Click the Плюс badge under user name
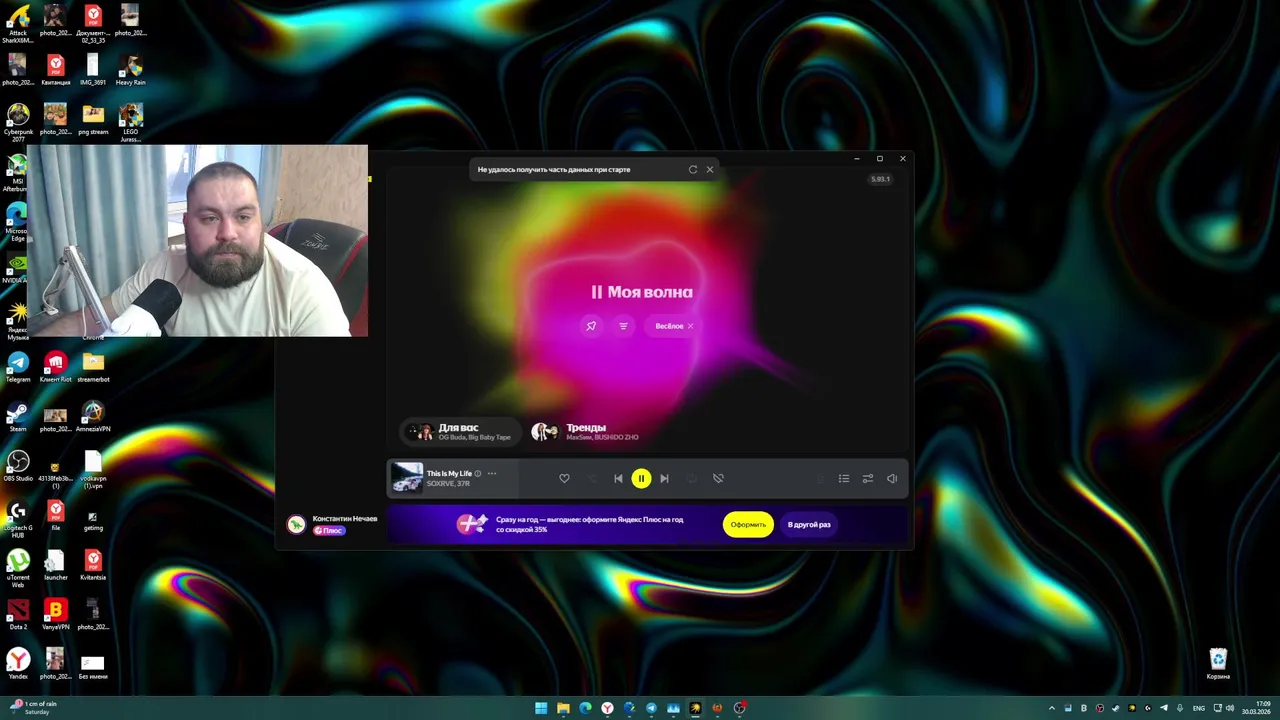This screenshot has width=1280, height=720. (x=329, y=530)
